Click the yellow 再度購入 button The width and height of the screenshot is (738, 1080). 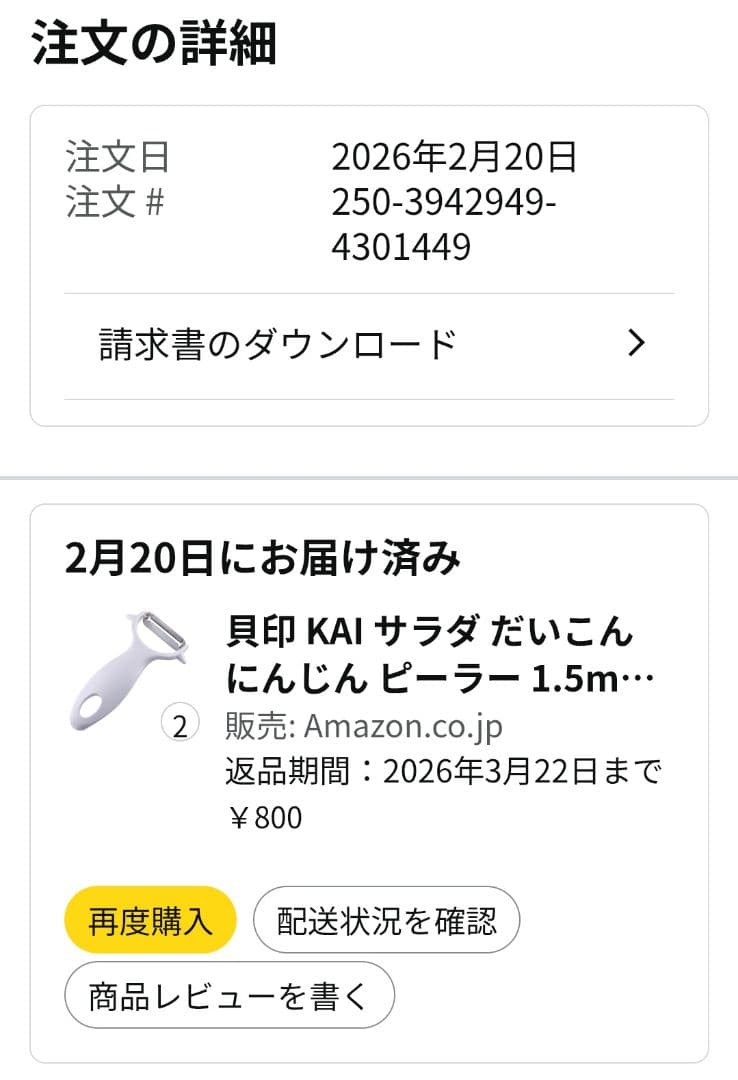[150, 920]
